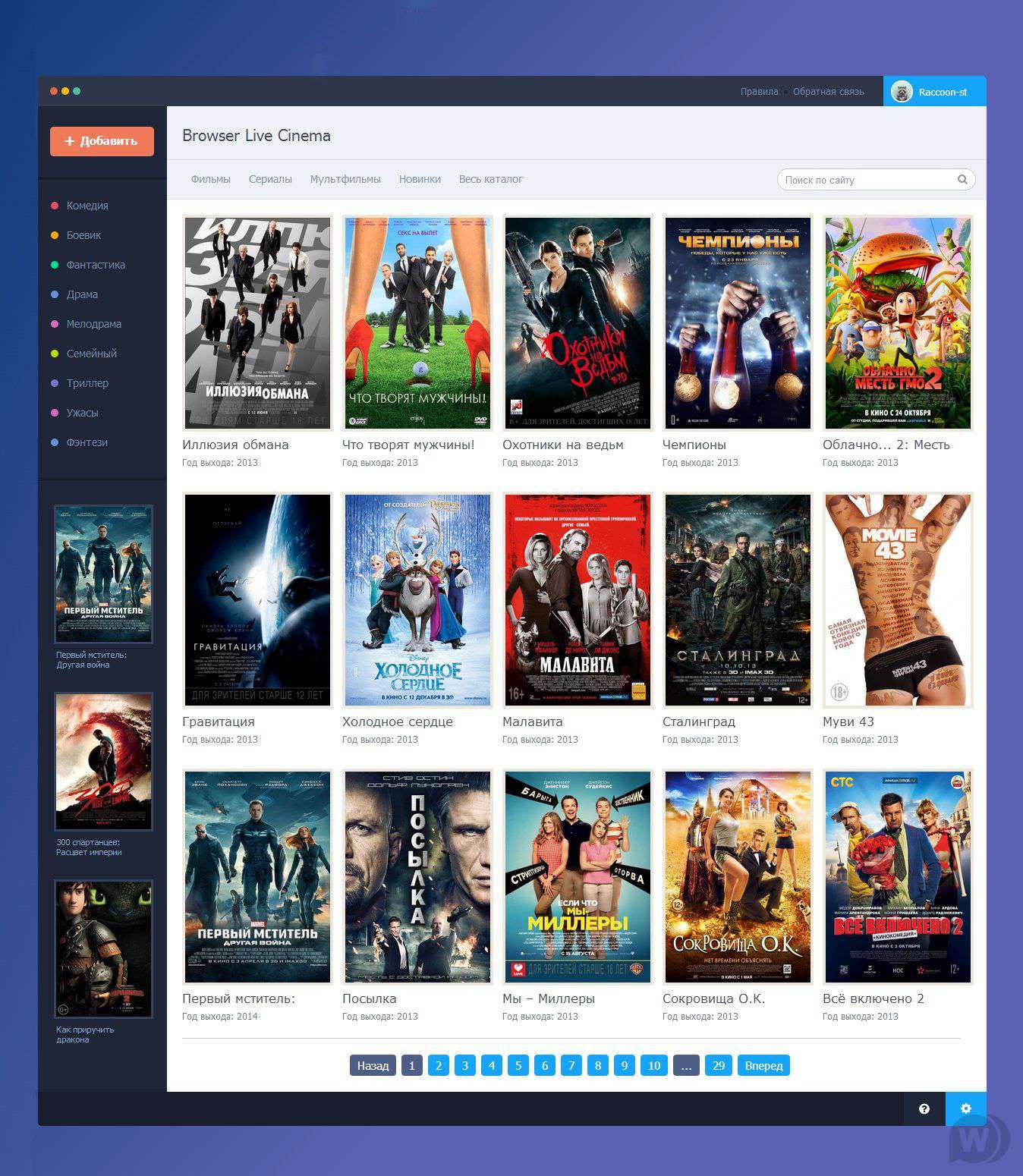This screenshot has height=1176, width=1023.
Task: Click sidebar link 300 спартанцев: Расцвет империи
Action: [89, 847]
